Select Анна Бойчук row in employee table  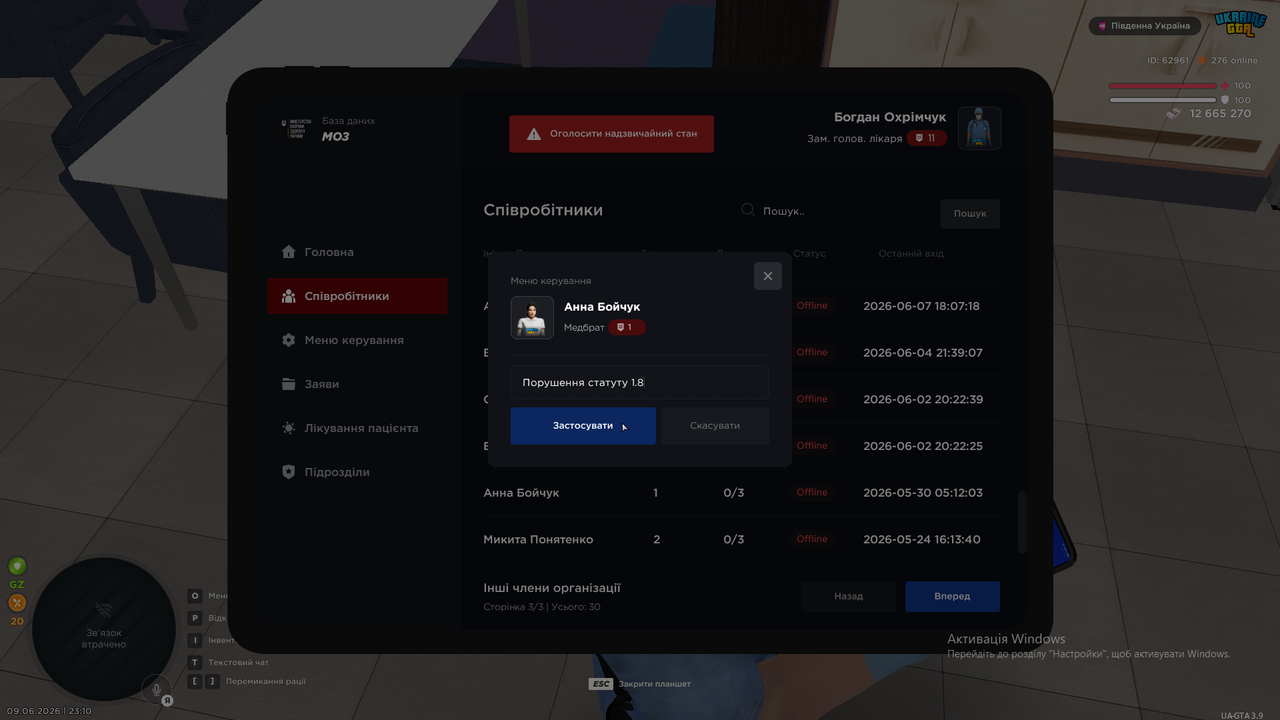tap(740, 493)
